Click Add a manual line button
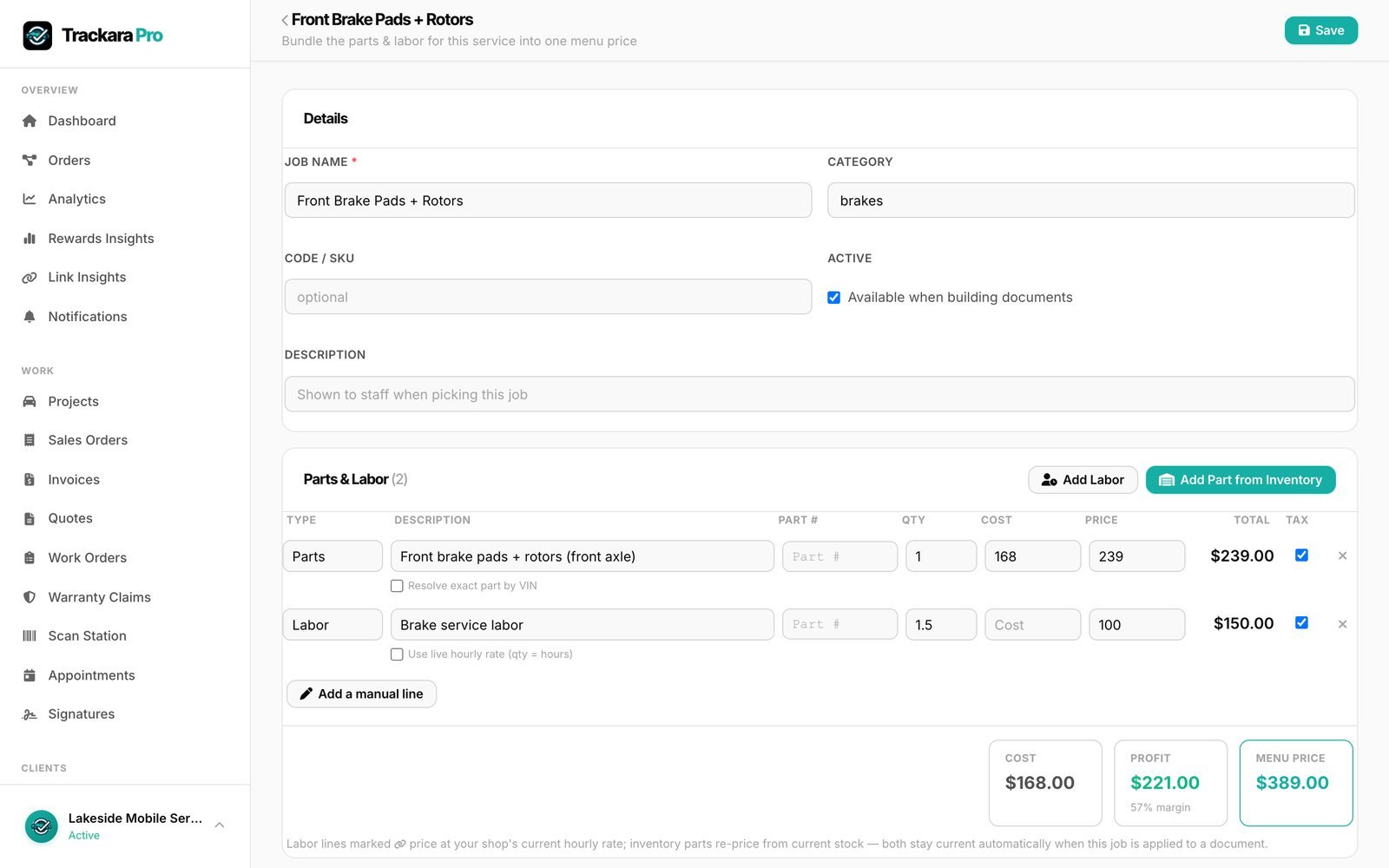1389x868 pixels. click(361, 694)
